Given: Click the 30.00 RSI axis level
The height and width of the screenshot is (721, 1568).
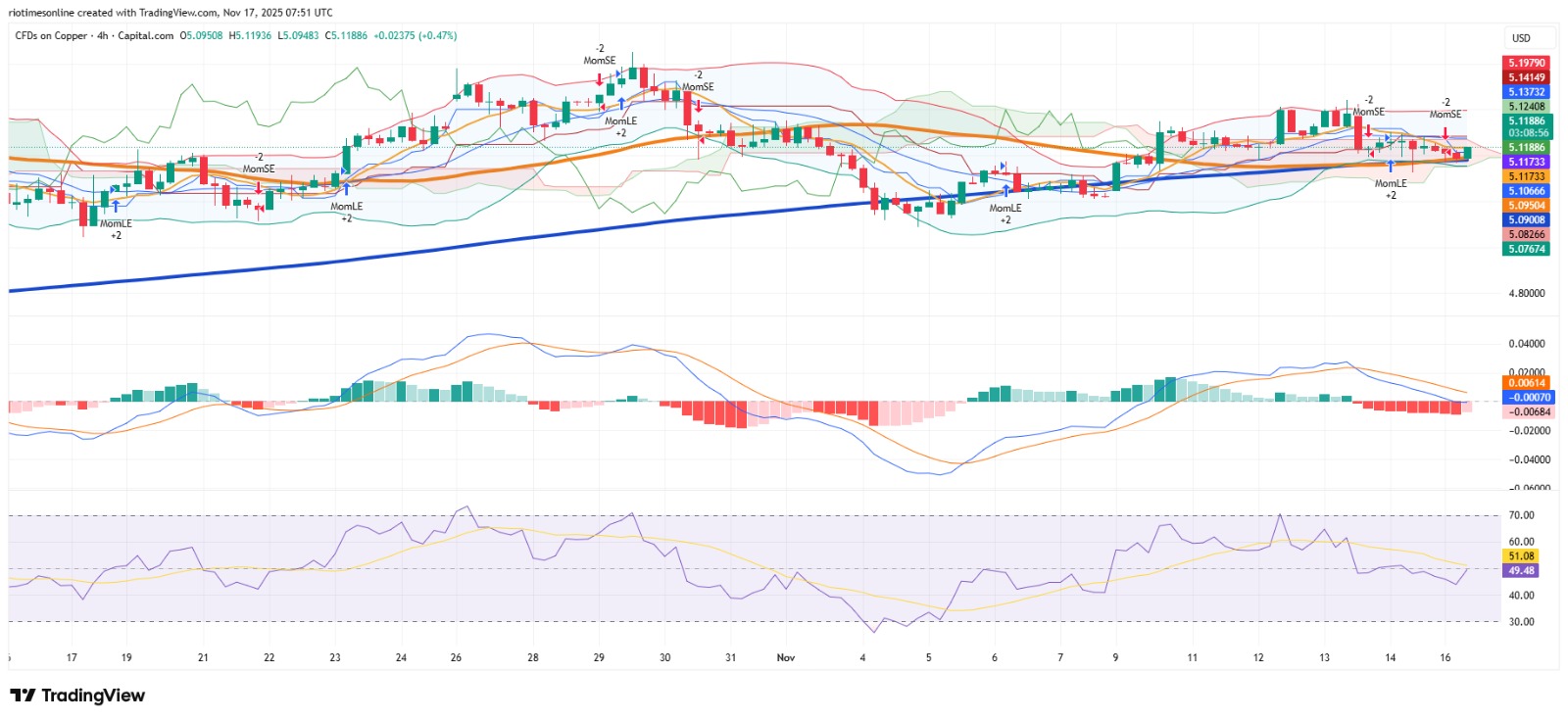Looking at the screenshot, I should click(1521, 622).
